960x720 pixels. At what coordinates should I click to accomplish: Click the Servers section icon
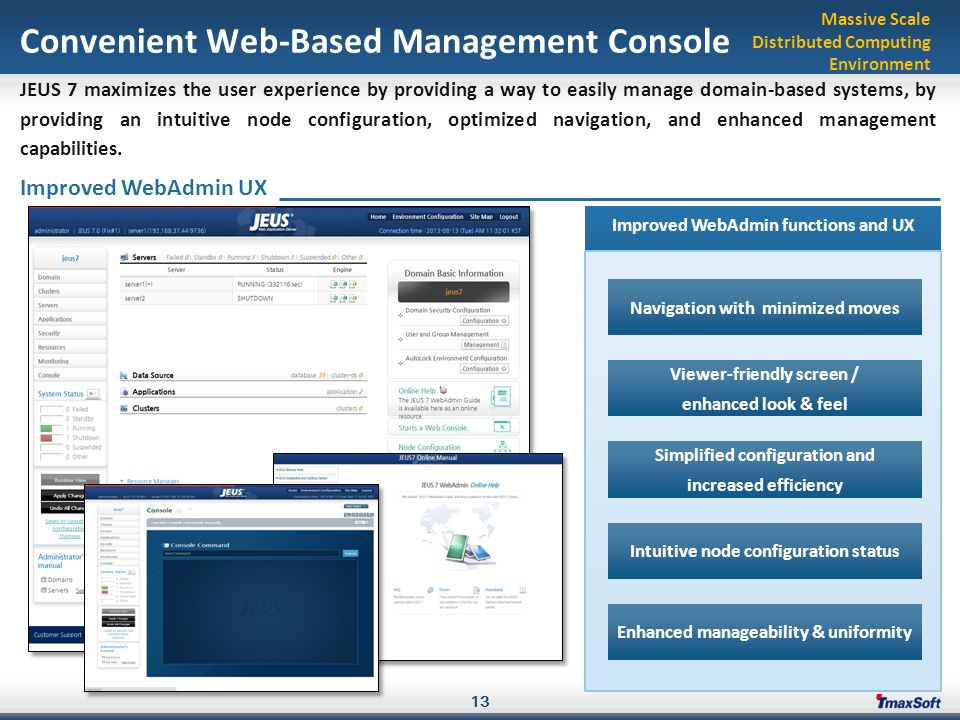pyautogui.click(x=124, y=258)
